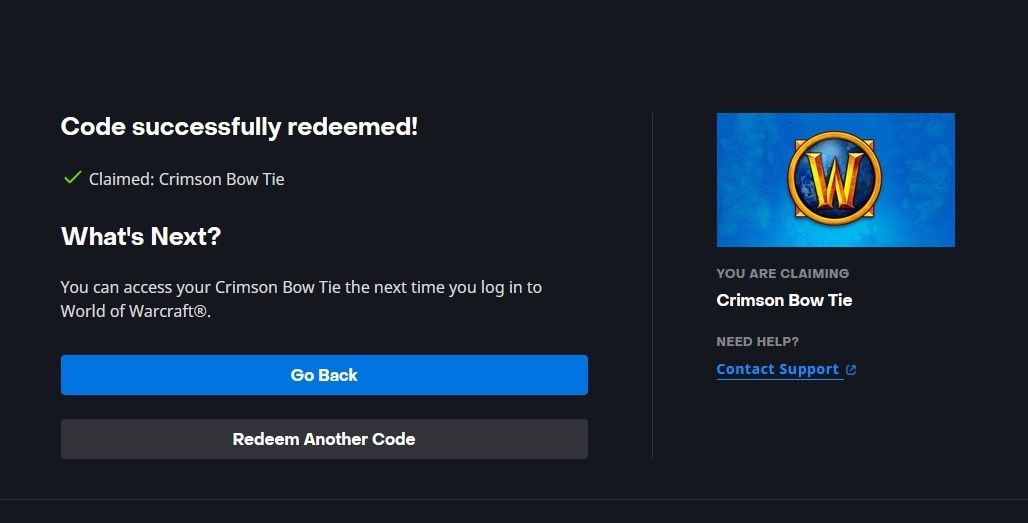
Task: Click the horizontal divider line at page bottom
Action: [514, 499]
